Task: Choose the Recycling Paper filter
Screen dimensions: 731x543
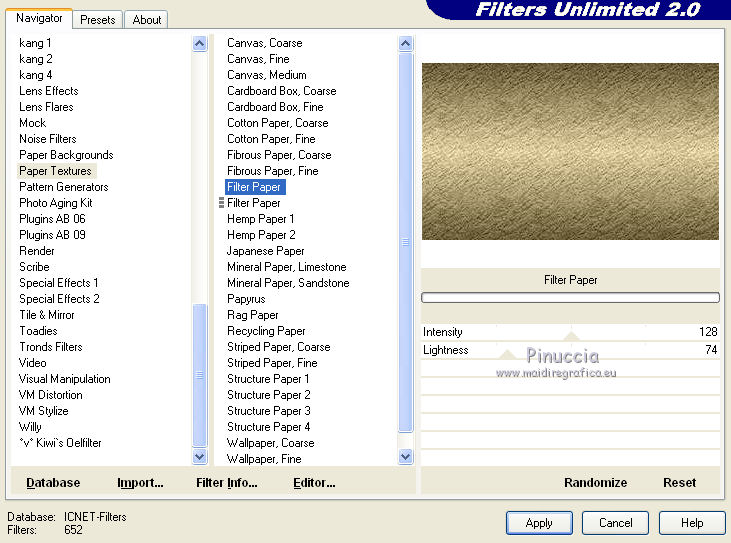Action: coord(266,331)
